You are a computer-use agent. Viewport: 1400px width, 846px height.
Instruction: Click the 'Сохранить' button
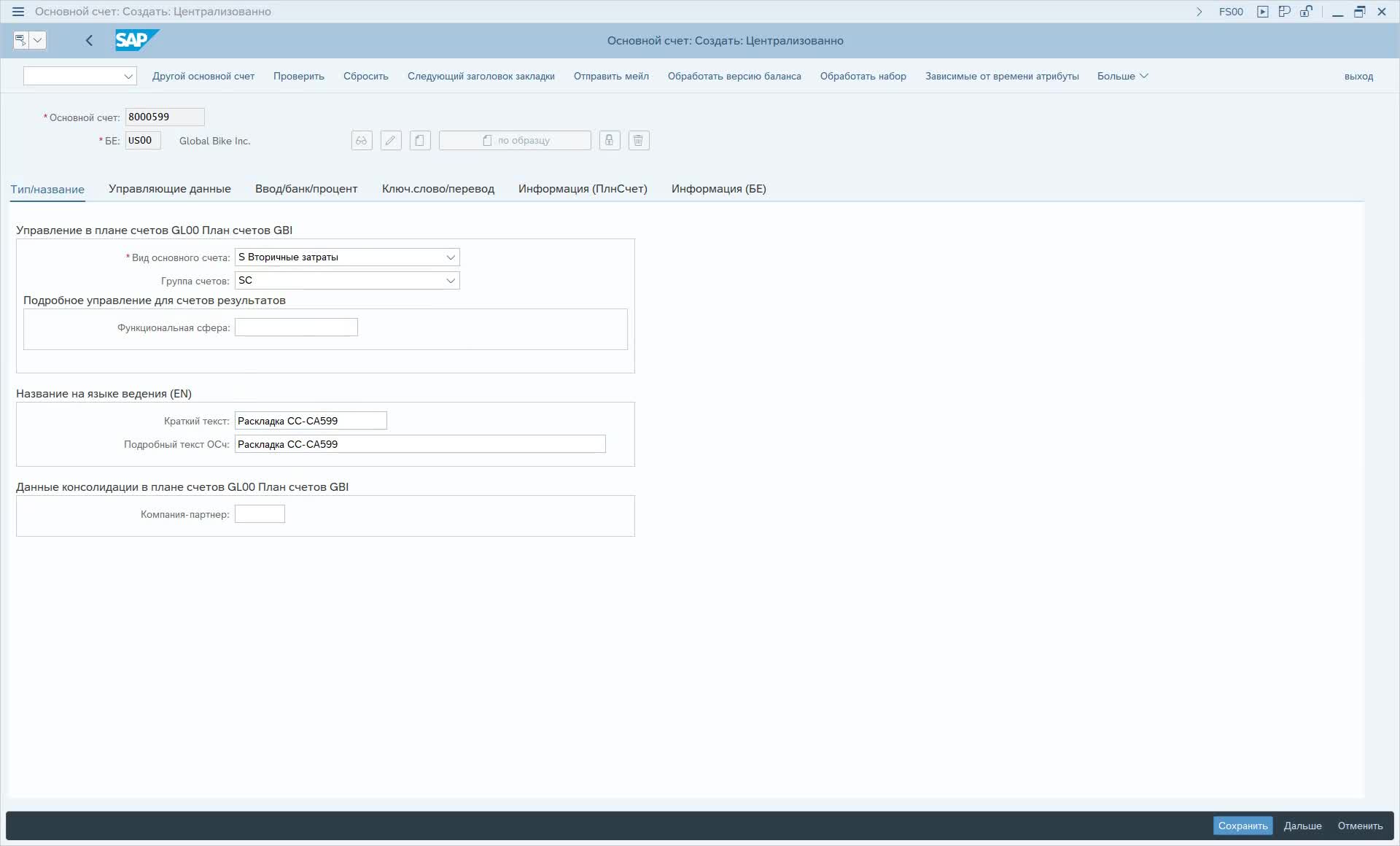1242,826
